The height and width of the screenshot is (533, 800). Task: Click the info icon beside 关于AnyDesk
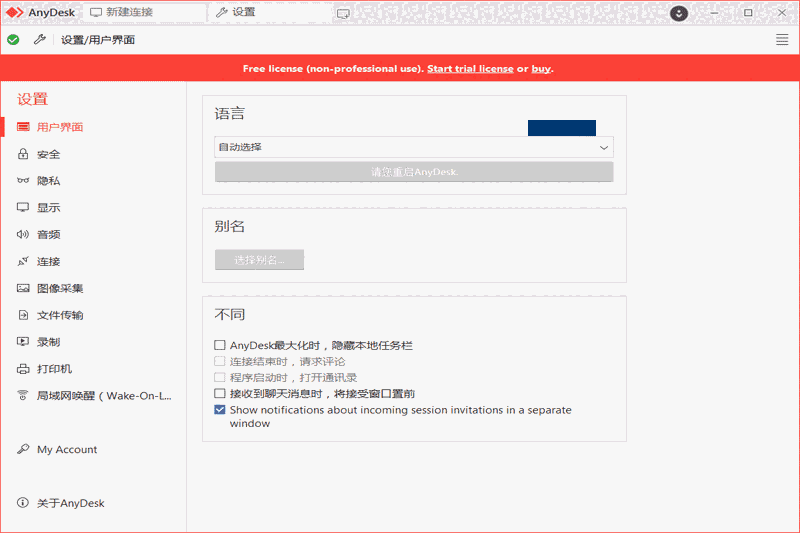pyautogui.click(x=23, y=503)
